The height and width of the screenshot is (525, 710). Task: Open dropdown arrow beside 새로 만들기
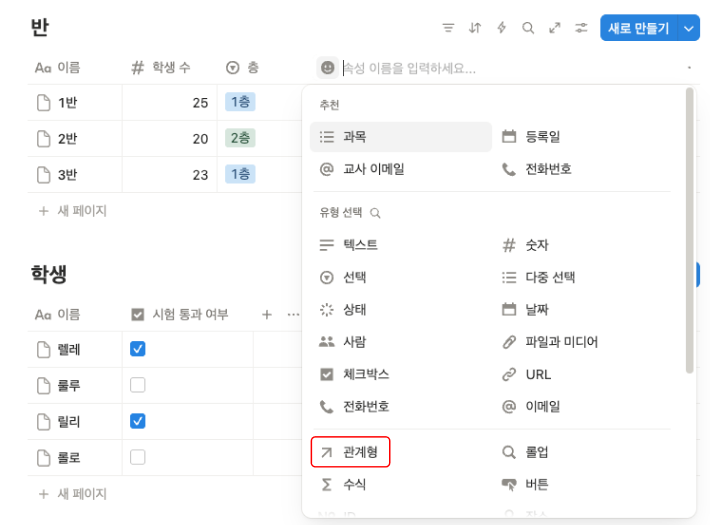(689, 28)
